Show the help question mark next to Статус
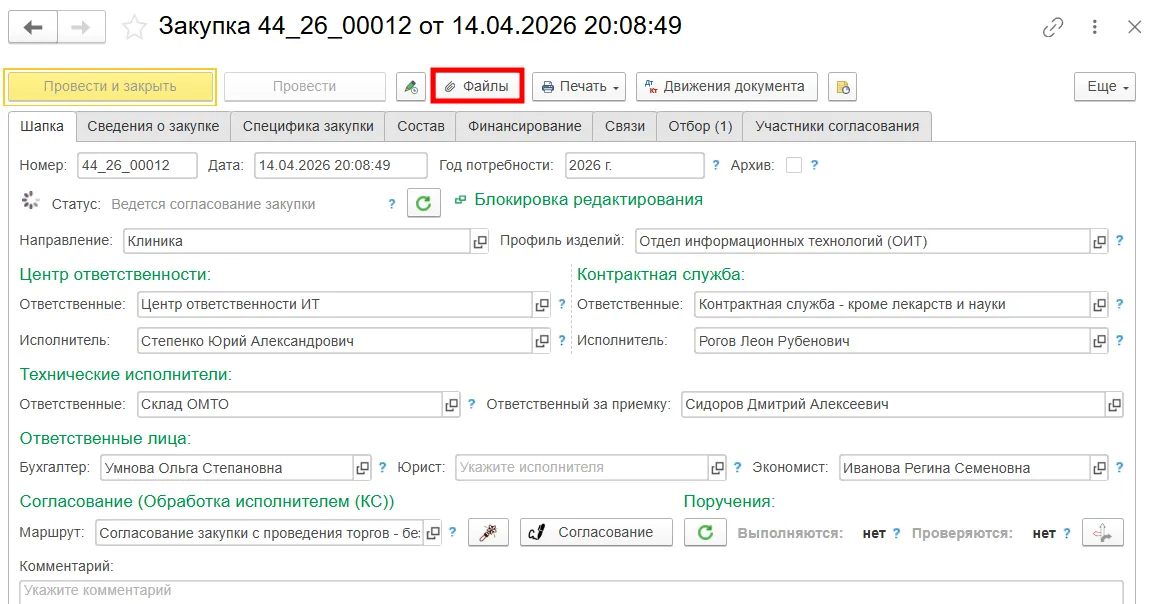 coord(392,205)
